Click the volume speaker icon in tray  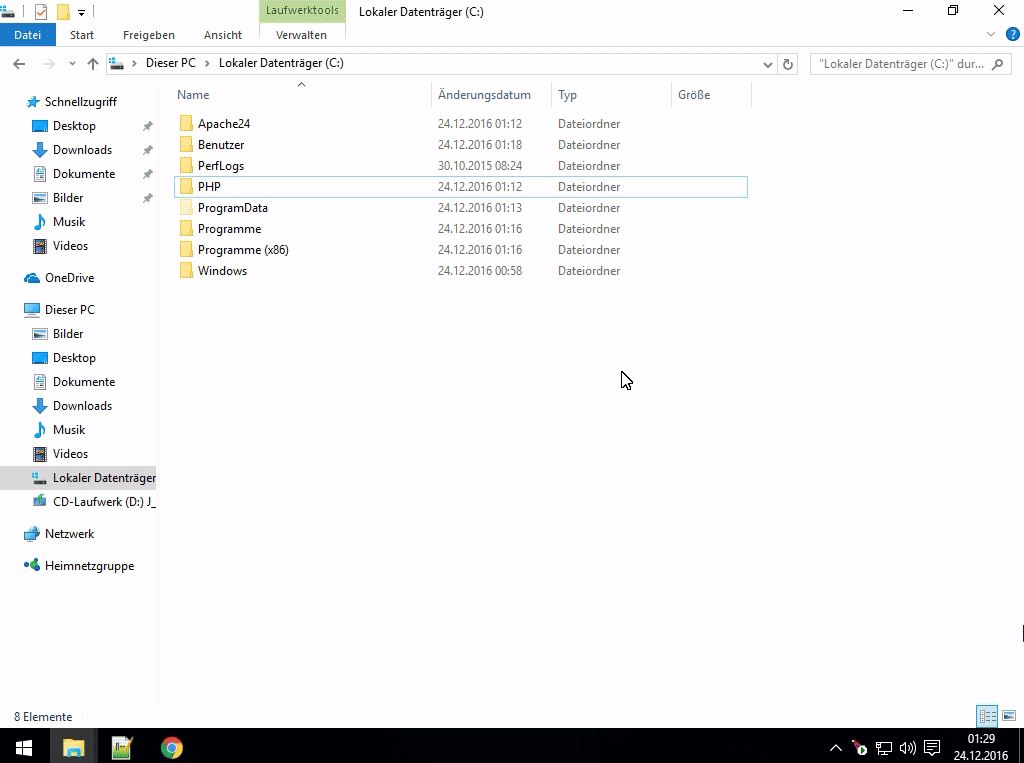pos(907,747)
